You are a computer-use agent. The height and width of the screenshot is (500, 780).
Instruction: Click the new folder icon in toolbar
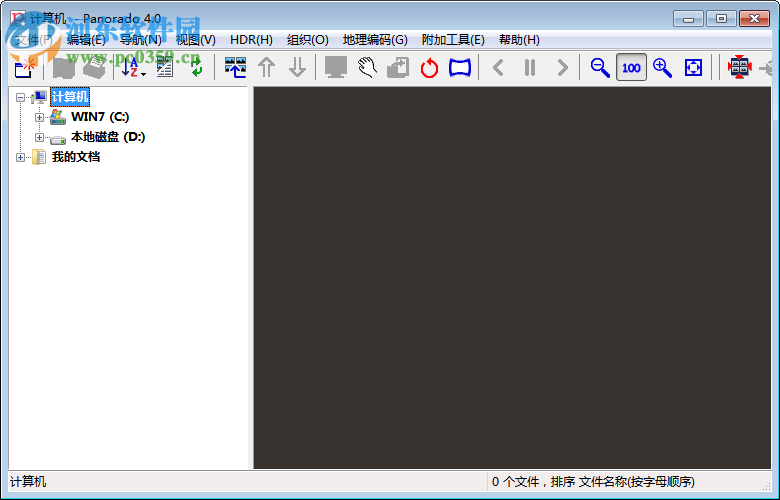[x=24, y=68]
